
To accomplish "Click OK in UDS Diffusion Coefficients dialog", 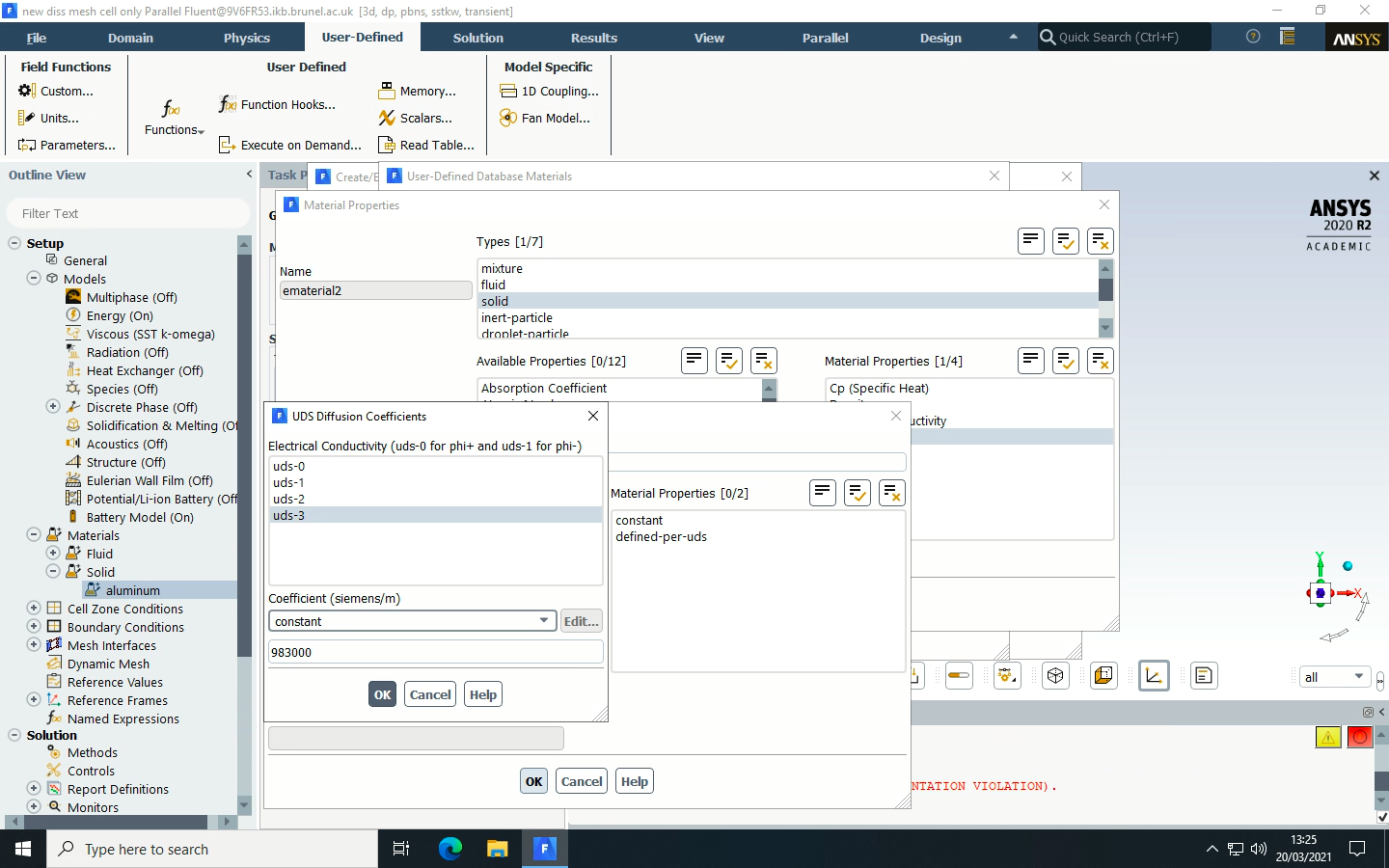I will [x=383, y=694].
